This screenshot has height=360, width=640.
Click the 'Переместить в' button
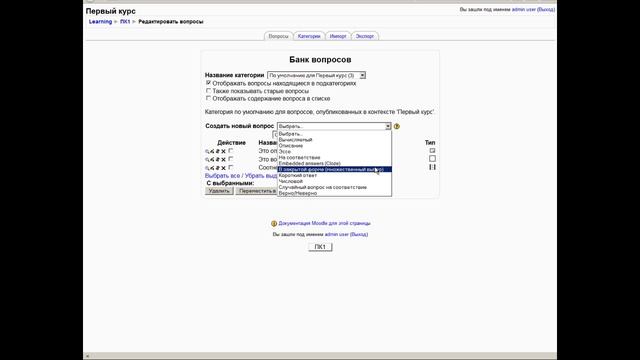(x=257, y=191)
